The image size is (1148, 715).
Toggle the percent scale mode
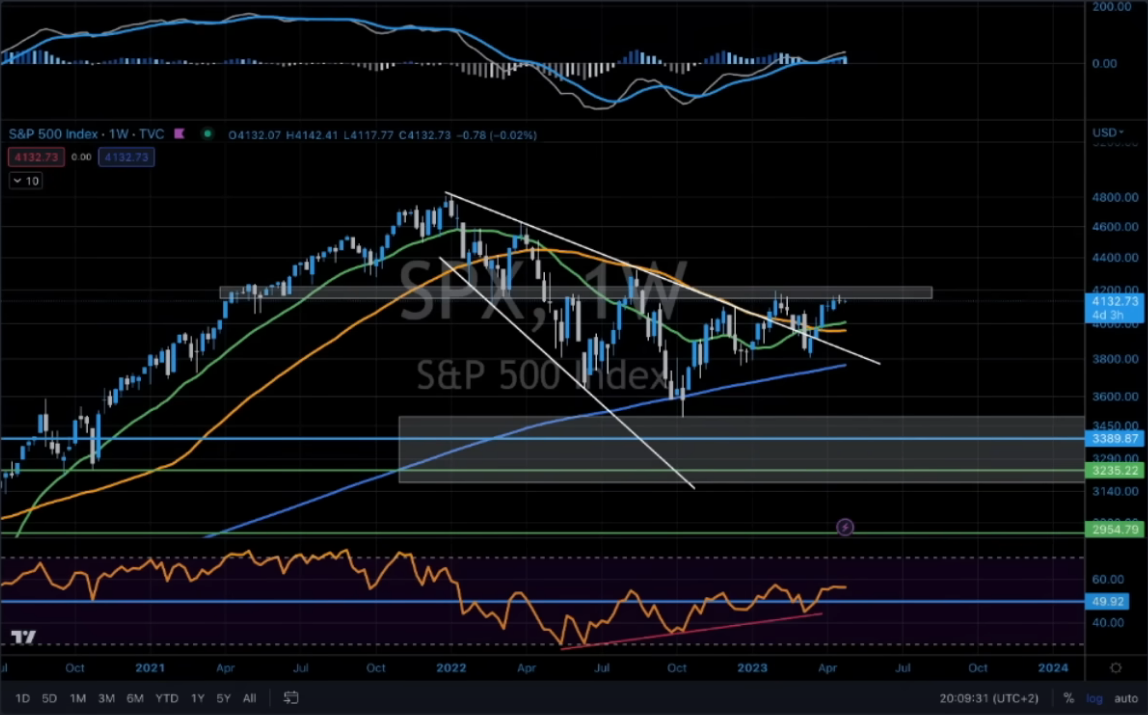click(x=1069, y=698)
